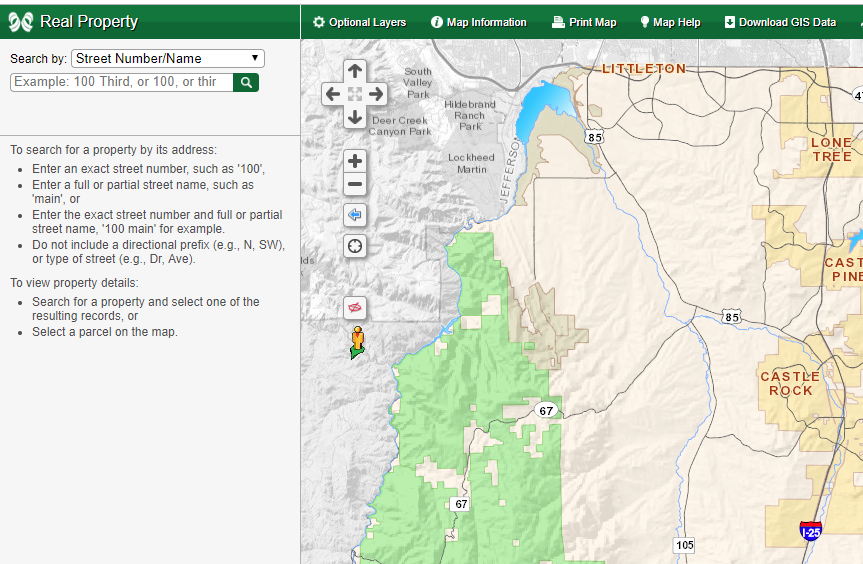Pan the map left with the arrow
This screenshot has height=564, width=863.
(x=333, y=94)
